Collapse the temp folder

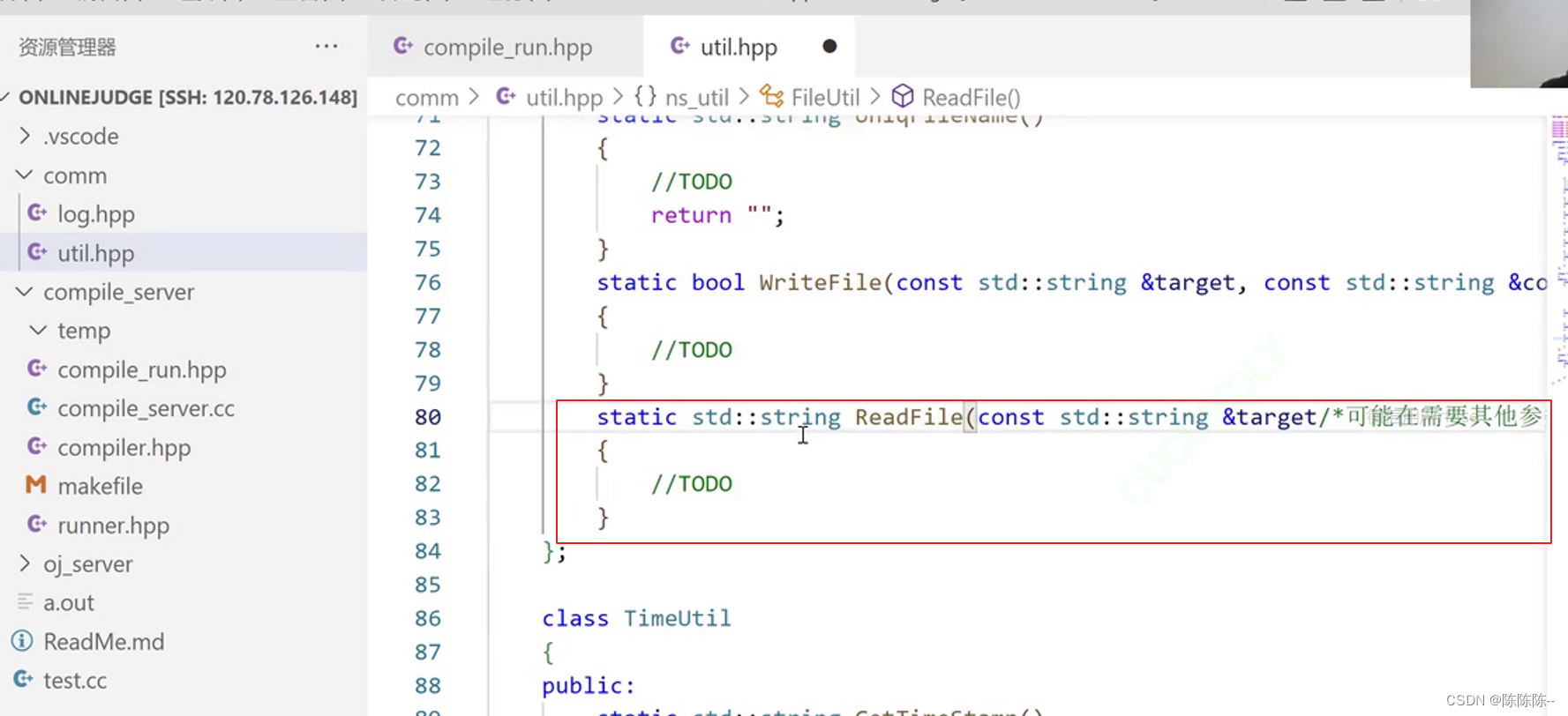[184, 331]
